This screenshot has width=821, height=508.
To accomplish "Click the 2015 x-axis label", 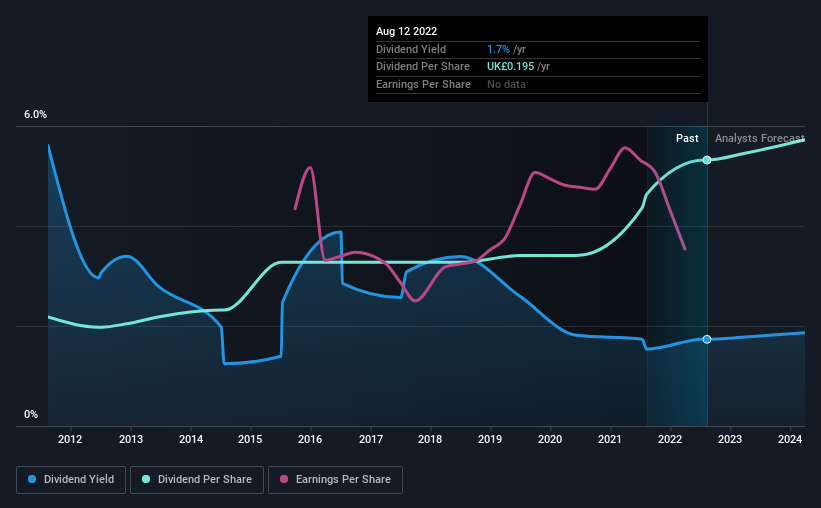I will pyautogui.click(x=250, y=439).
